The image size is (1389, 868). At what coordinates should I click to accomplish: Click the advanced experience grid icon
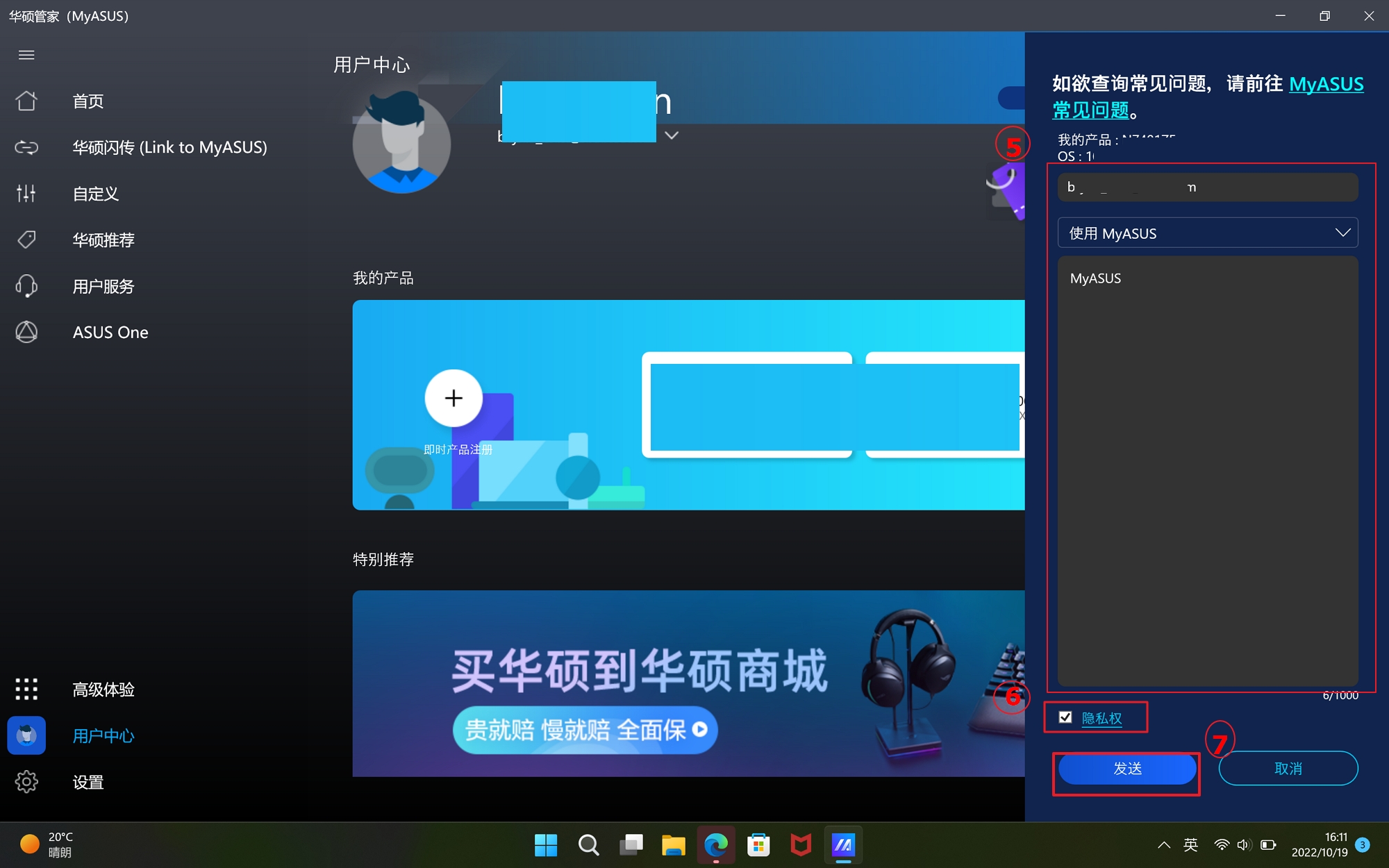(26, 689)
